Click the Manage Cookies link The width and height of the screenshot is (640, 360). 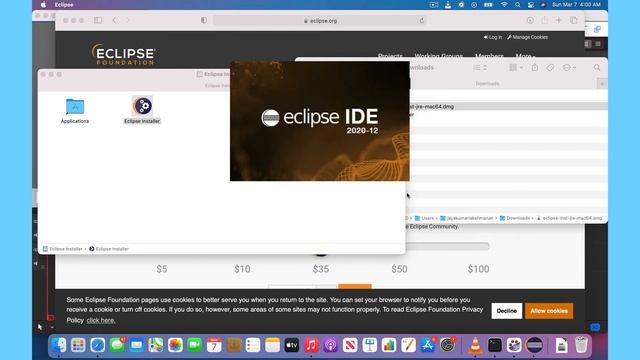point(527,37)
